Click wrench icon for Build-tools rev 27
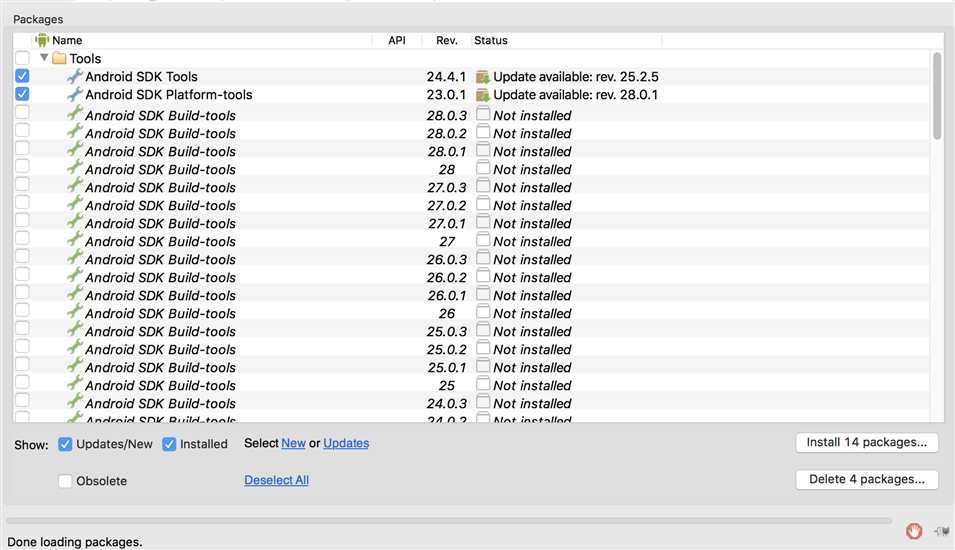 coord(75,239)
